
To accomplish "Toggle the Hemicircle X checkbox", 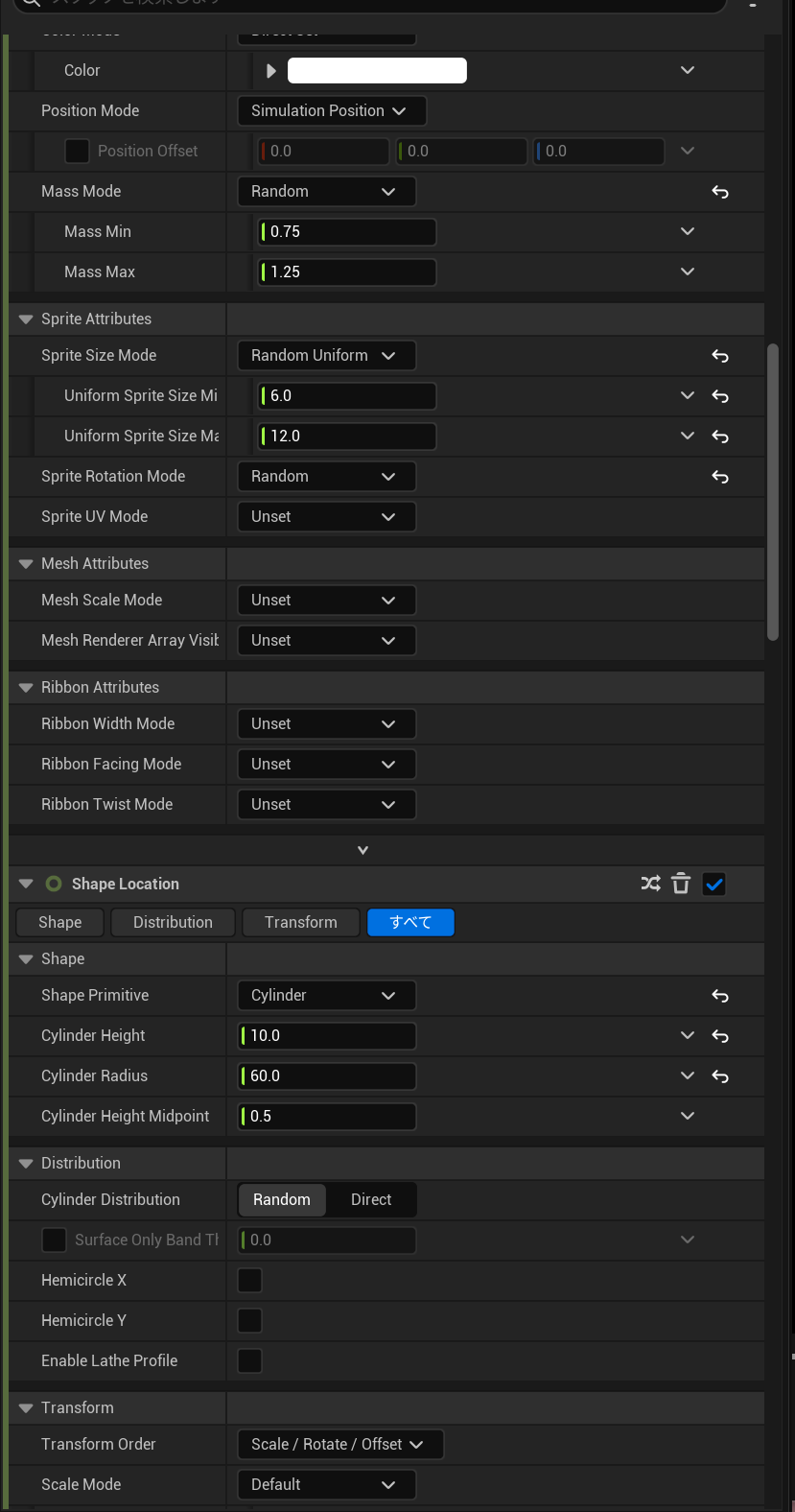I will click(x=249, y=1280).
